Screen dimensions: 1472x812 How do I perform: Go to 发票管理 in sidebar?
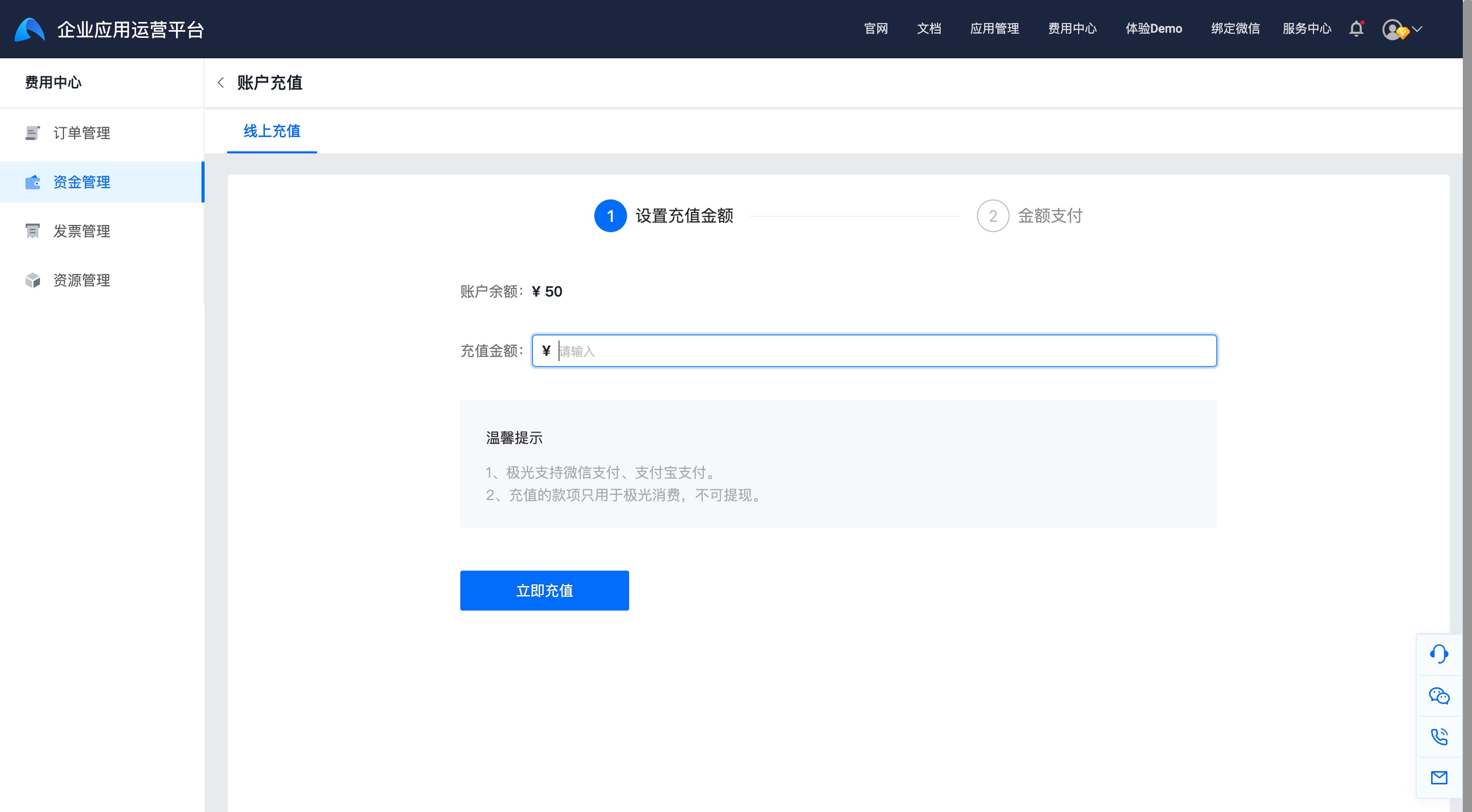tap(102, 231)
